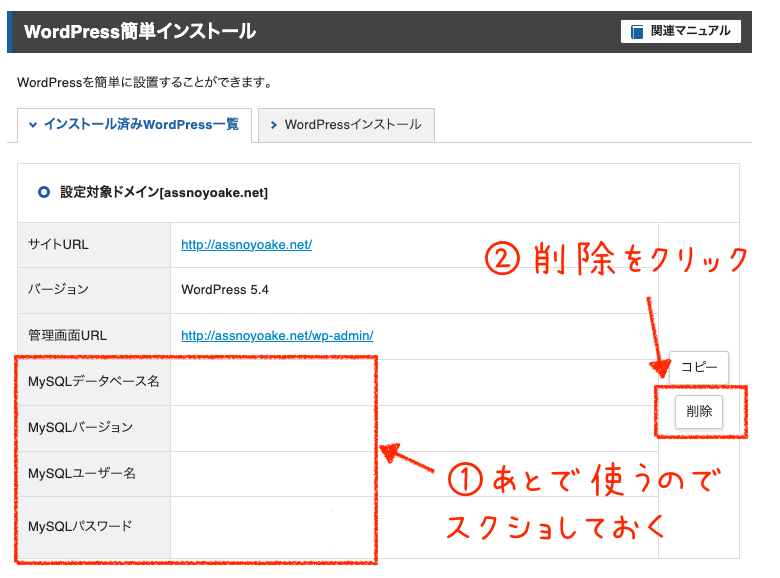Viewport: 780px width, 578px height.
Task: Click the book icon beside 関連マニュアル
Action: pos(637,32)
